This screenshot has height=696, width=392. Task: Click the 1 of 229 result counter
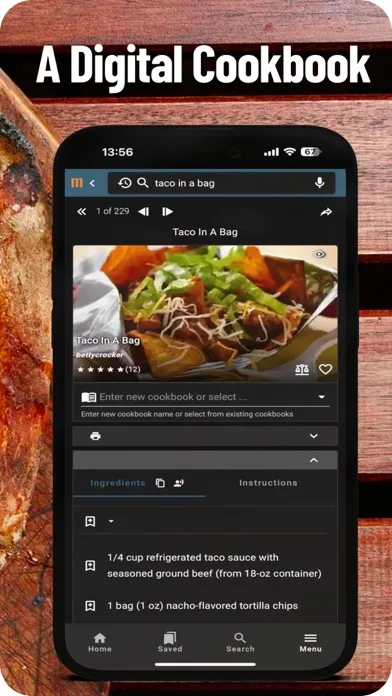tap(113, 211)
